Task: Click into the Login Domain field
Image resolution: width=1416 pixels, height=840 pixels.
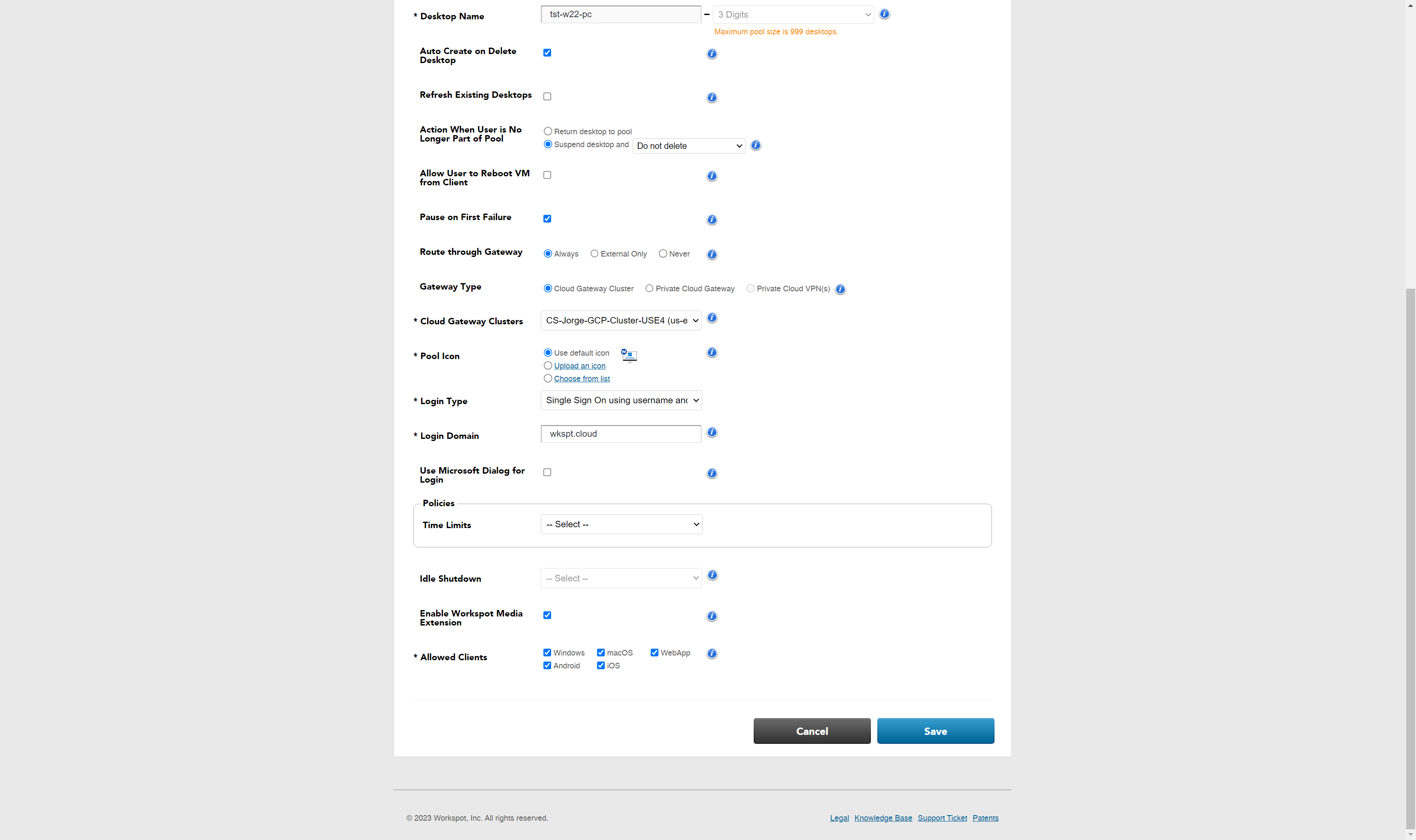Action: (x=621, y=434)
